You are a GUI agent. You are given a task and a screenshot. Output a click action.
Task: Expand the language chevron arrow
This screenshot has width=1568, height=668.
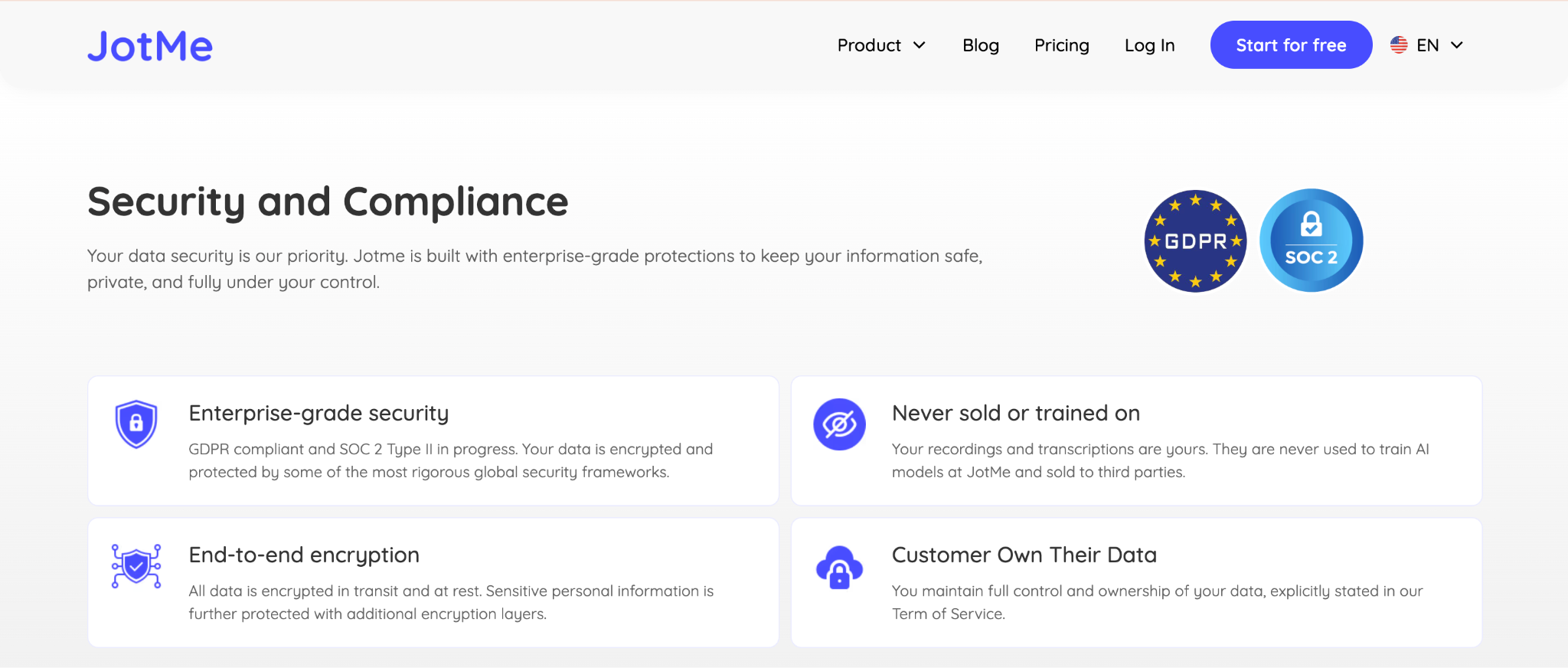point(1457,45)
